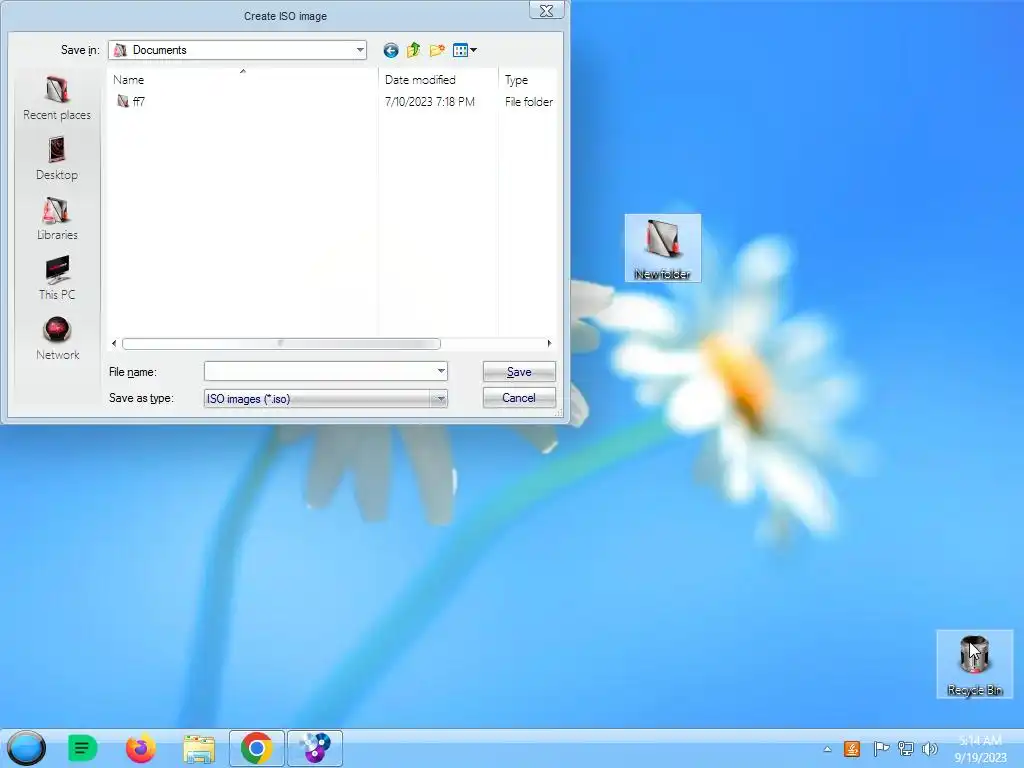Select ff7 date 7/10/2023 7:18 PM
This screenshot has height=768, width=1024.
click(430, 102)
